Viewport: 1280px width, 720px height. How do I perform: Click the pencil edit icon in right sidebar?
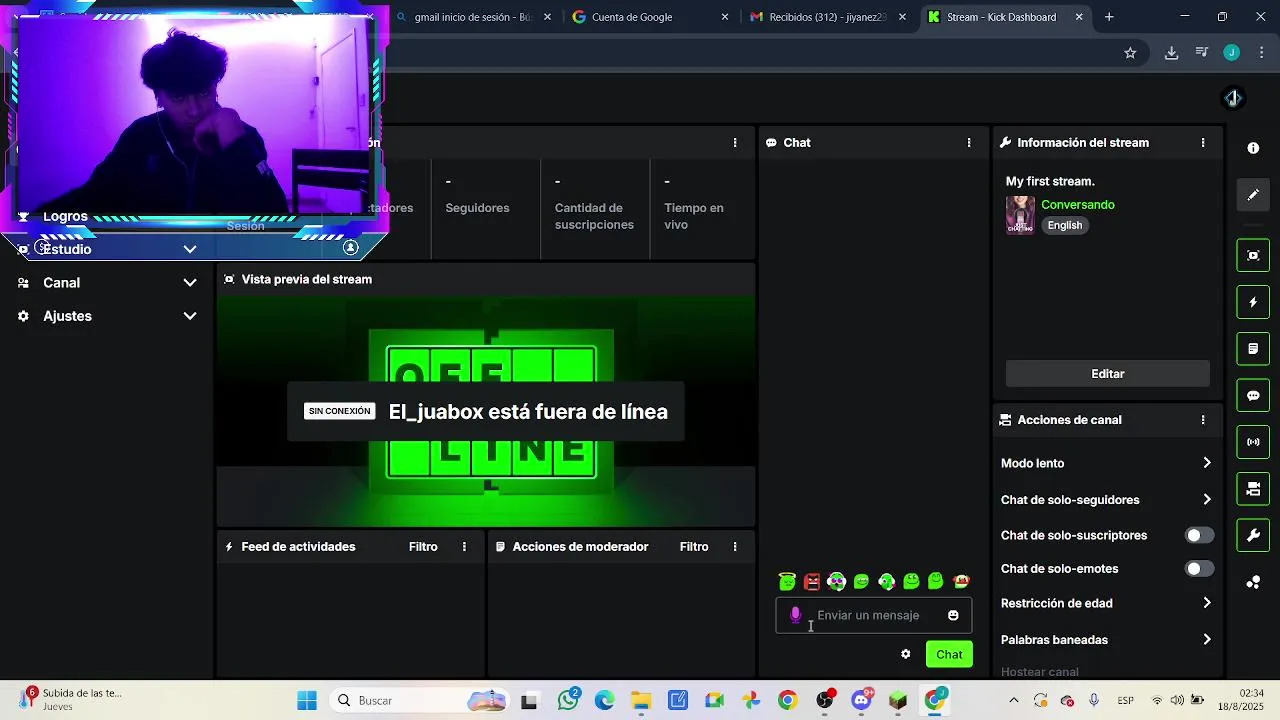pos(1253,195)
